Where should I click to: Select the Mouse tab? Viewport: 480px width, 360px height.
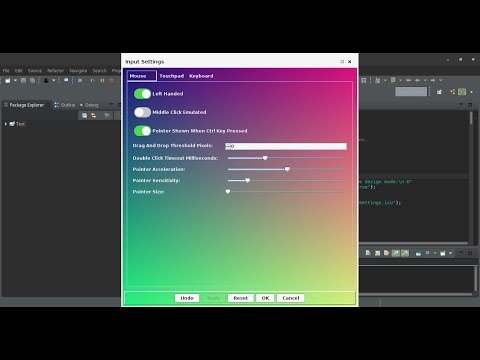coord(141,76)
